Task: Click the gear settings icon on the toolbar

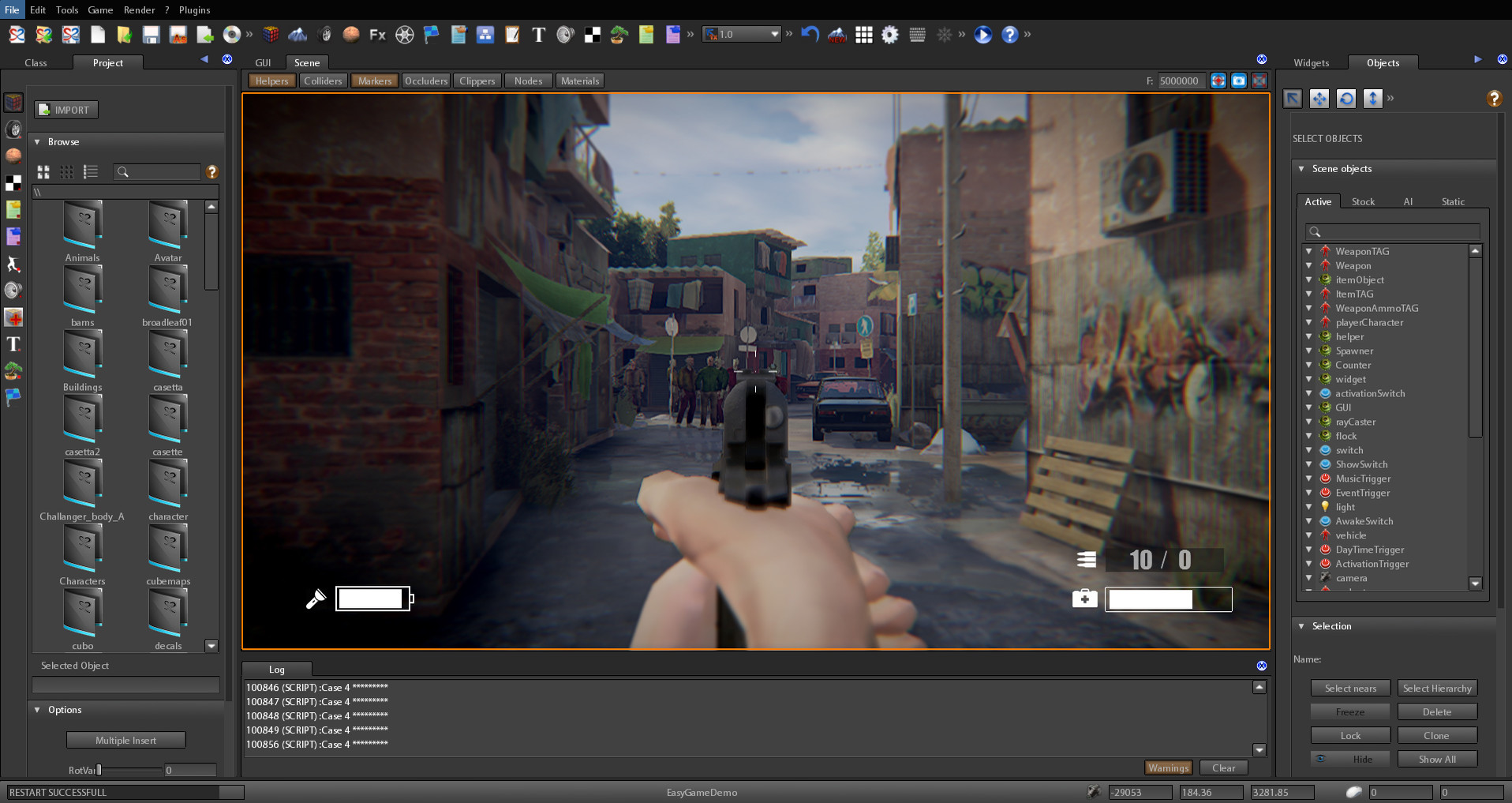Action: pos(890,35)
